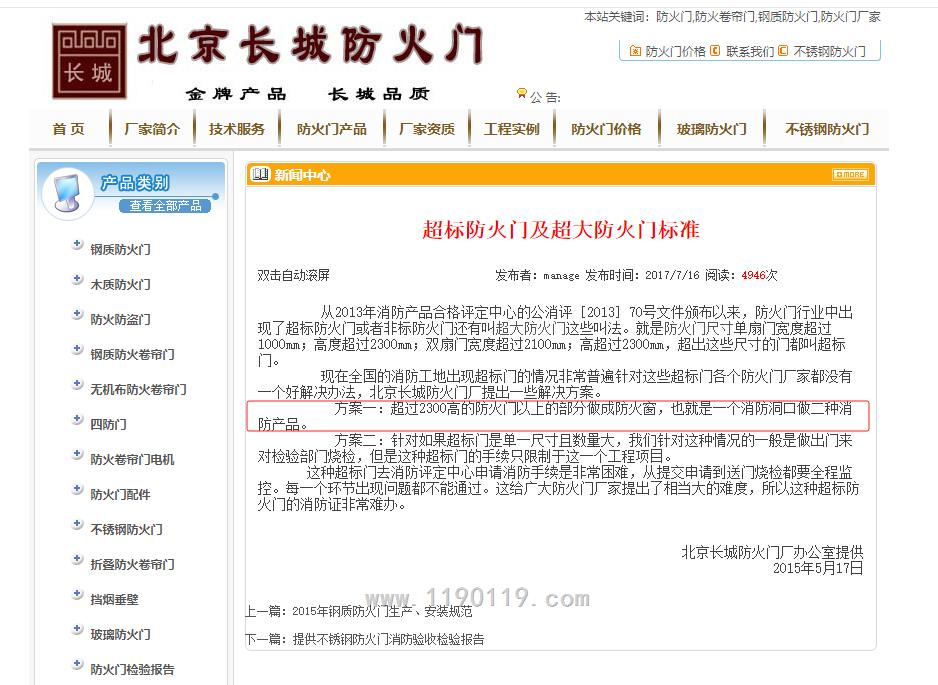The height and width of the screenshot is (685, 938).
Task: Click the monitor icon in 产品类别 panel
Action: [x=66, y=192]
